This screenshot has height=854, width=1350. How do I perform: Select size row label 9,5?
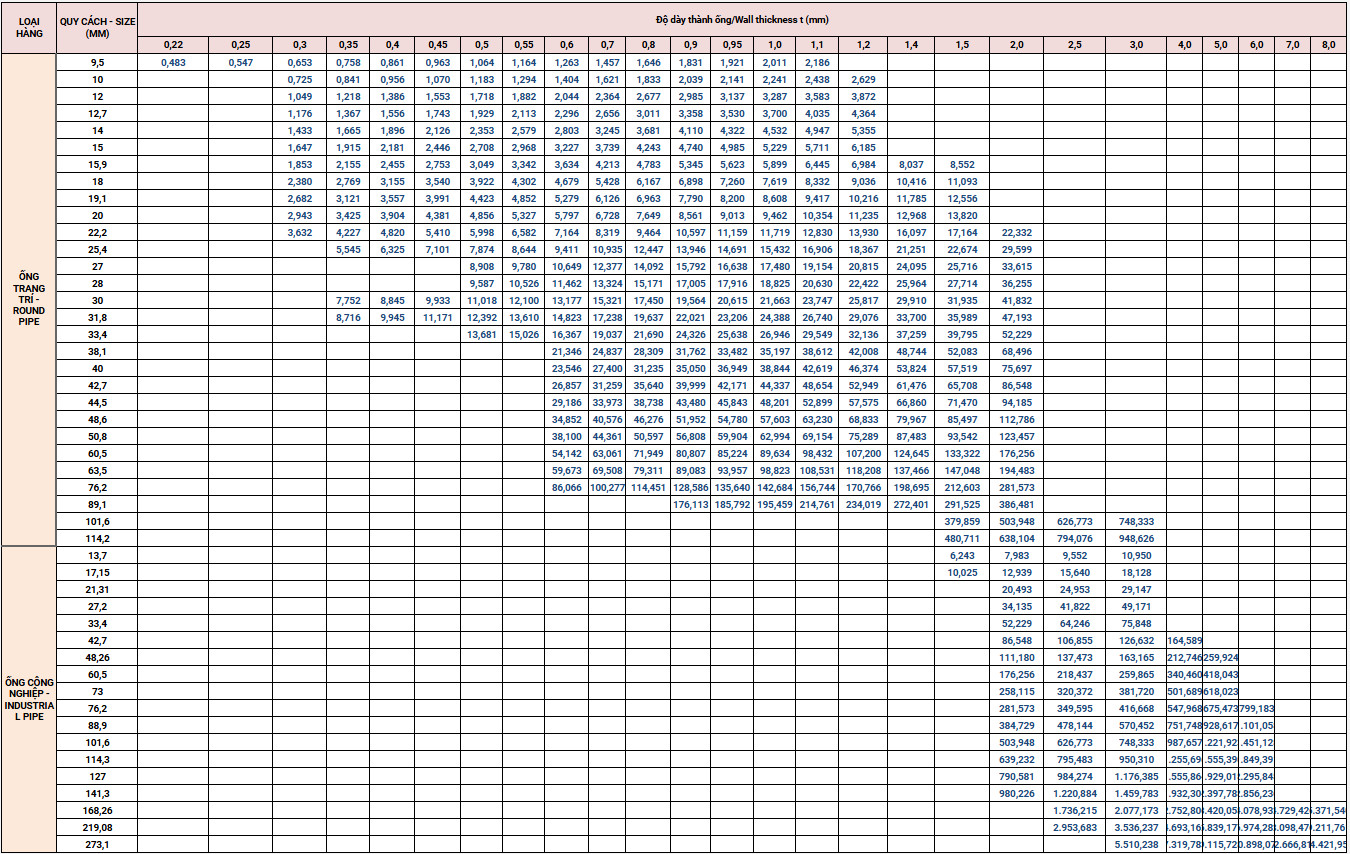point(97,62)
